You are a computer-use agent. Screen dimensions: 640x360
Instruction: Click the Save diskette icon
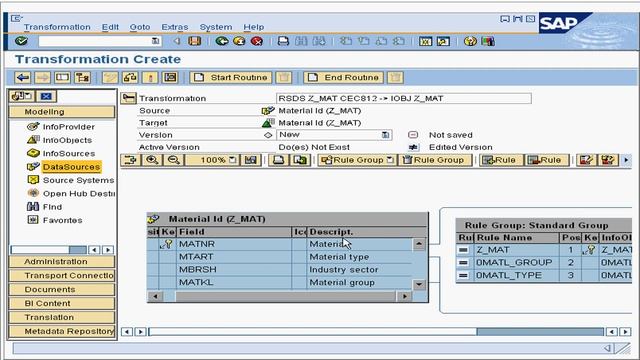click(195, 41)
